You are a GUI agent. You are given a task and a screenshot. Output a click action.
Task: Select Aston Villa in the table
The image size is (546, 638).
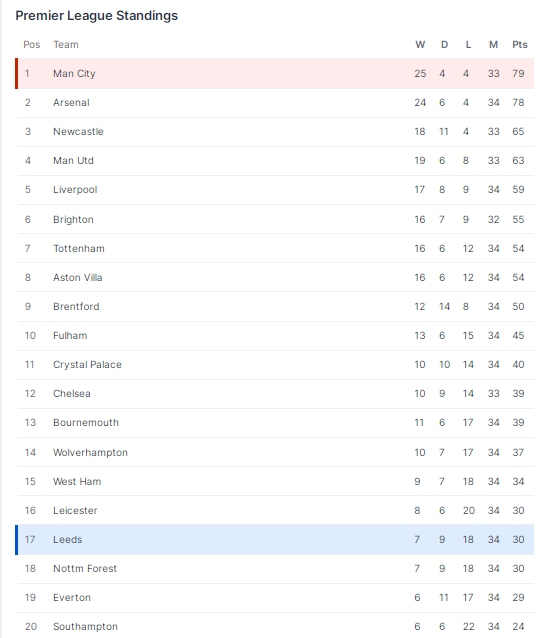pyautogui.click(x=78, y=277)
